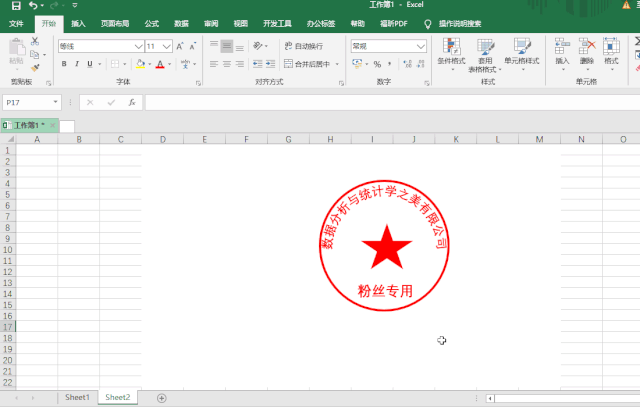The width and height of the screenshot is (640, 407).
Task: Toggle middle vertical alignment
Action: [227, 46]
